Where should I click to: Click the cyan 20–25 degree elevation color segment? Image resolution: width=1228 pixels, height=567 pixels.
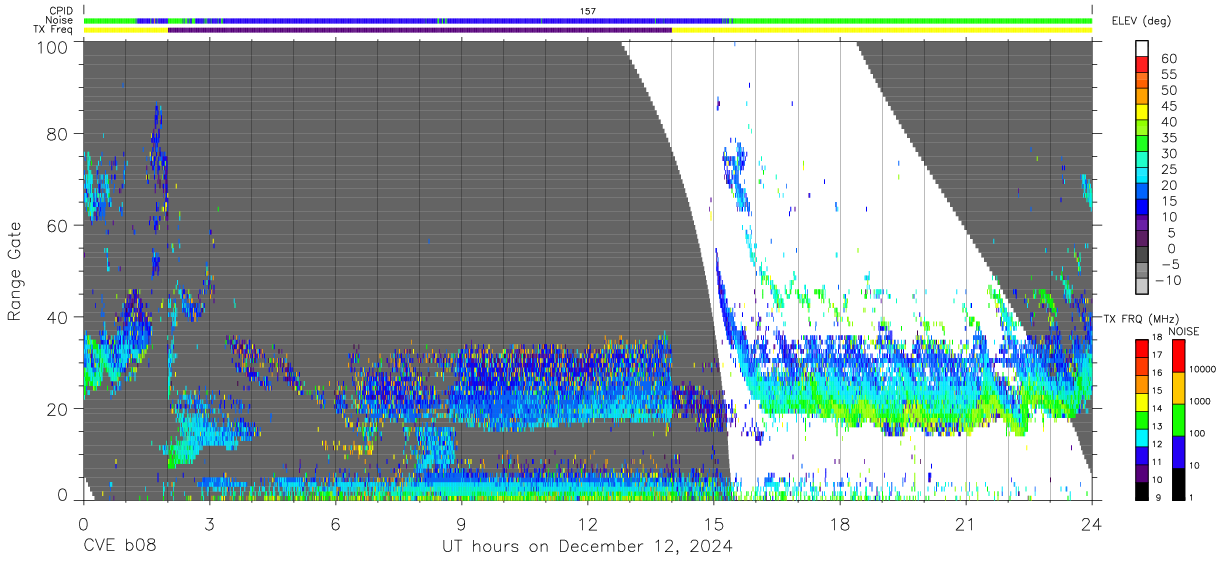(1142, 175)
